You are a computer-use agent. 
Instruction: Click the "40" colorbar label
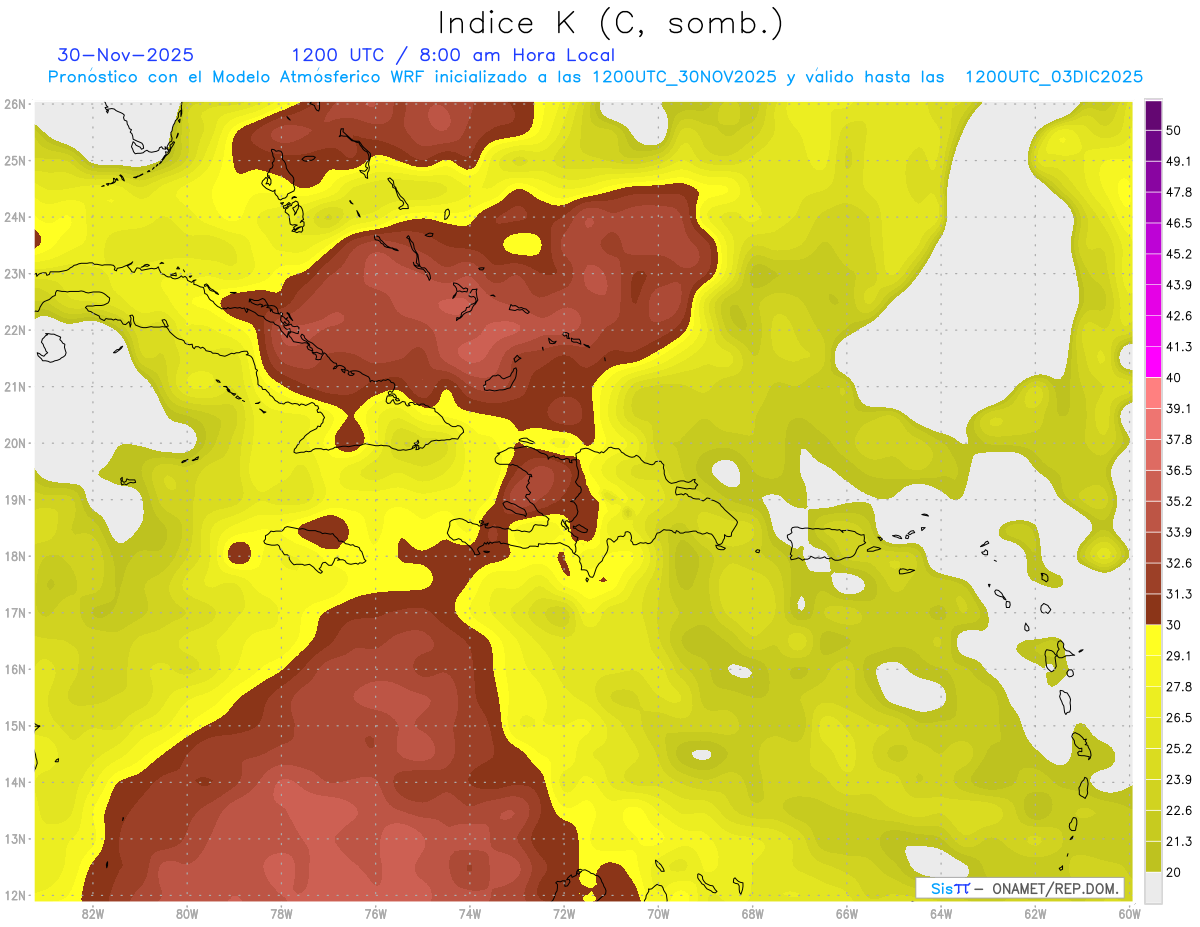point(1175,378)
